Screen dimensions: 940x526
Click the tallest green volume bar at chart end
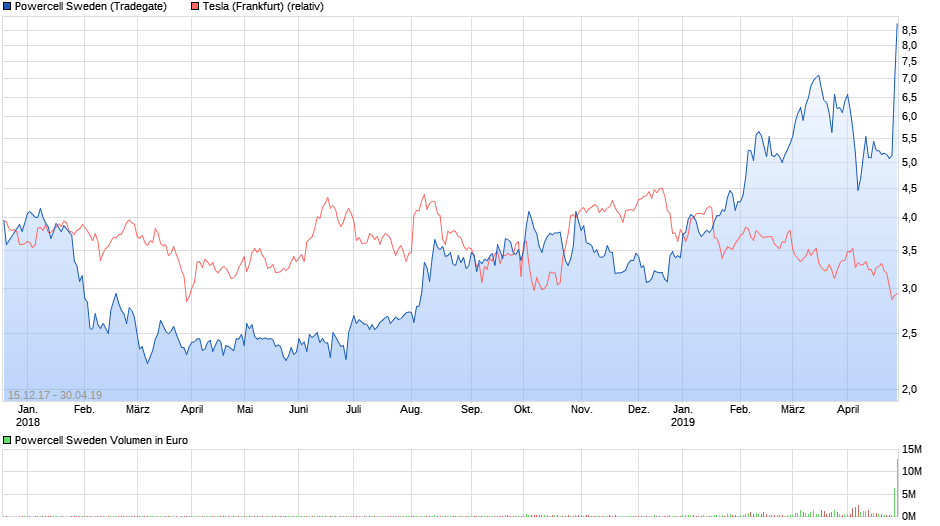[897, 488]
